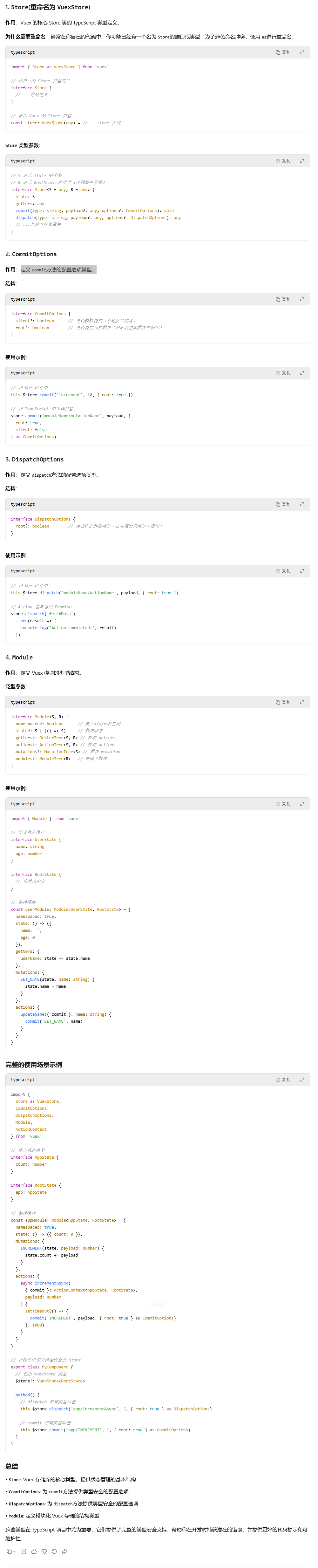Expand the userModule example code block

(x=301, y=803)
